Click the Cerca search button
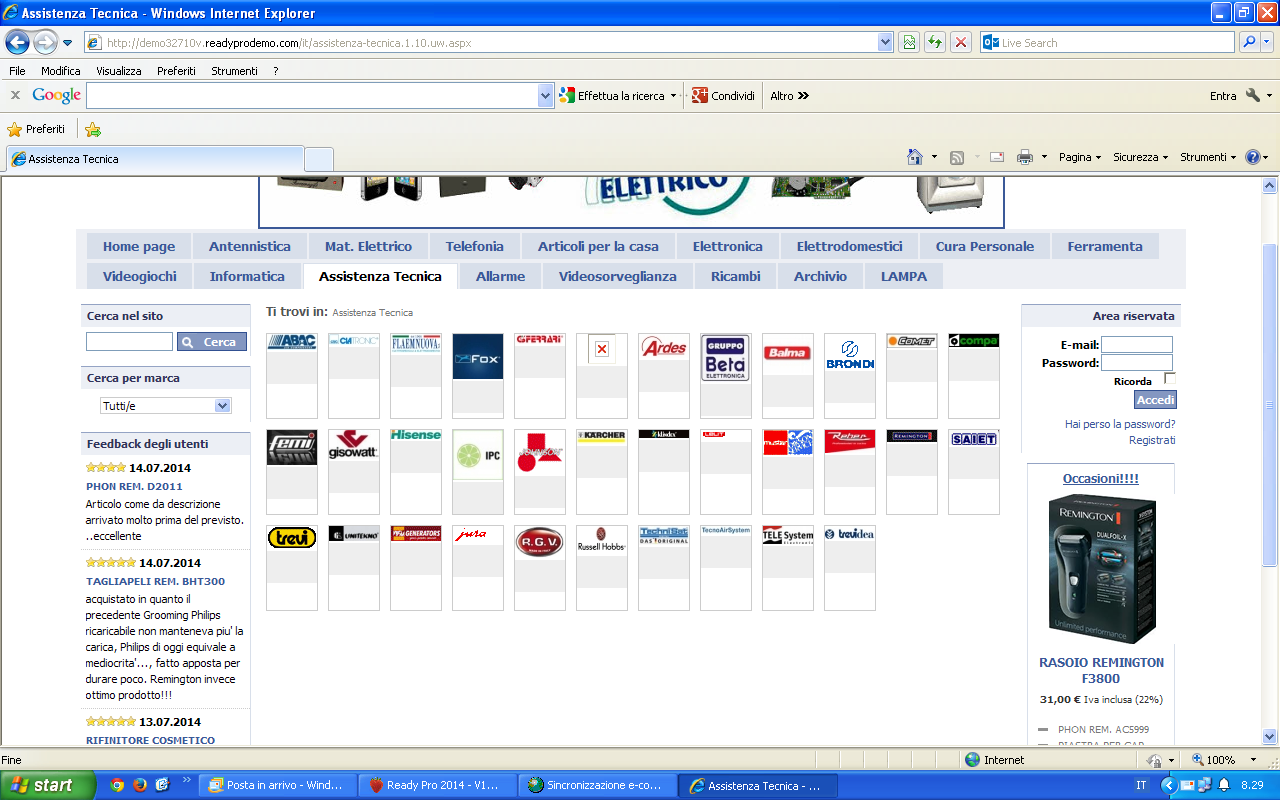This screenshot has height=800, width=1280. click(x=212, y=342)
